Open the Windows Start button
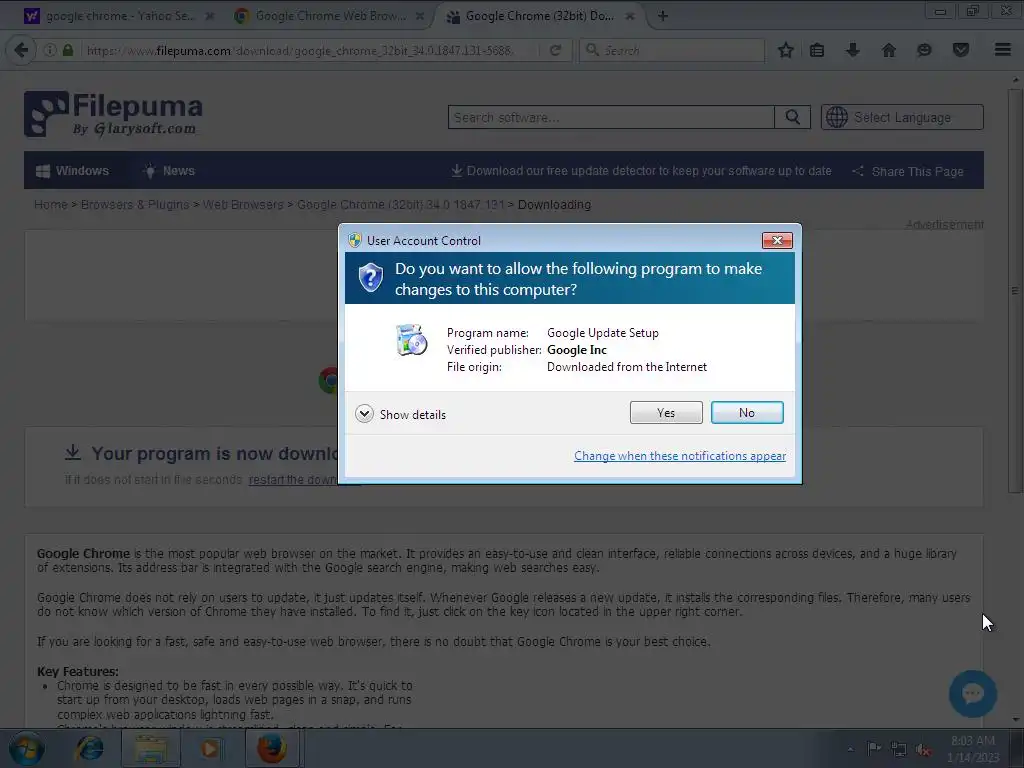This screenshot has width=1024, height=768. (26, 748)
